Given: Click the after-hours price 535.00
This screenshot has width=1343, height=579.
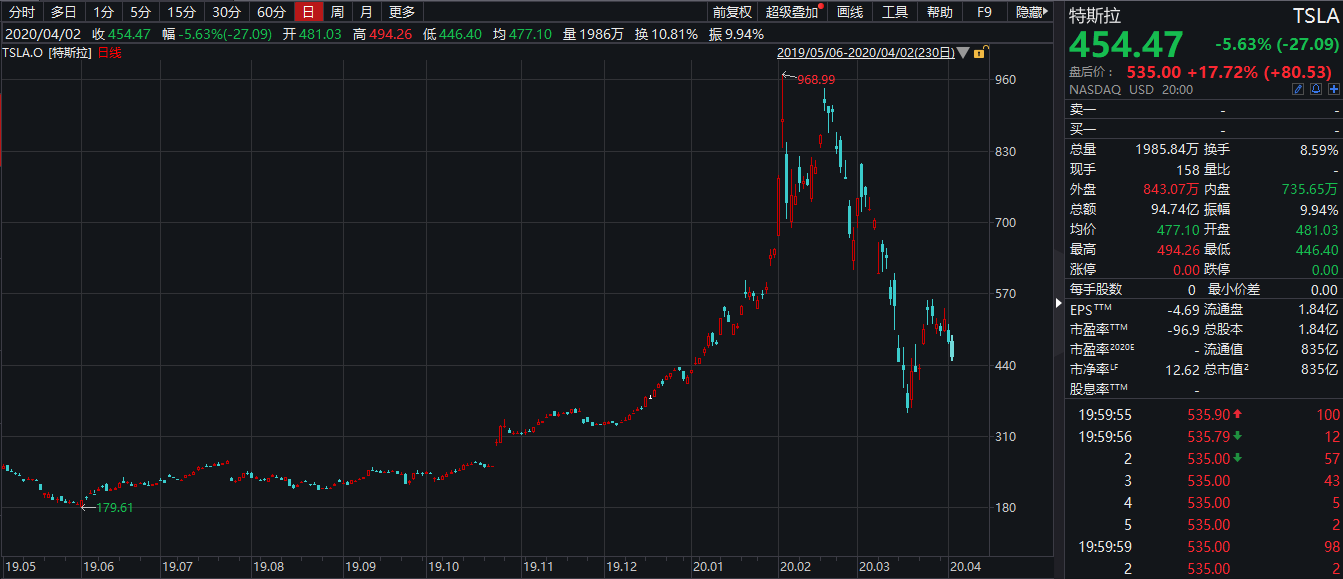Looking at the screenshot, I should tap(1154, 72).
